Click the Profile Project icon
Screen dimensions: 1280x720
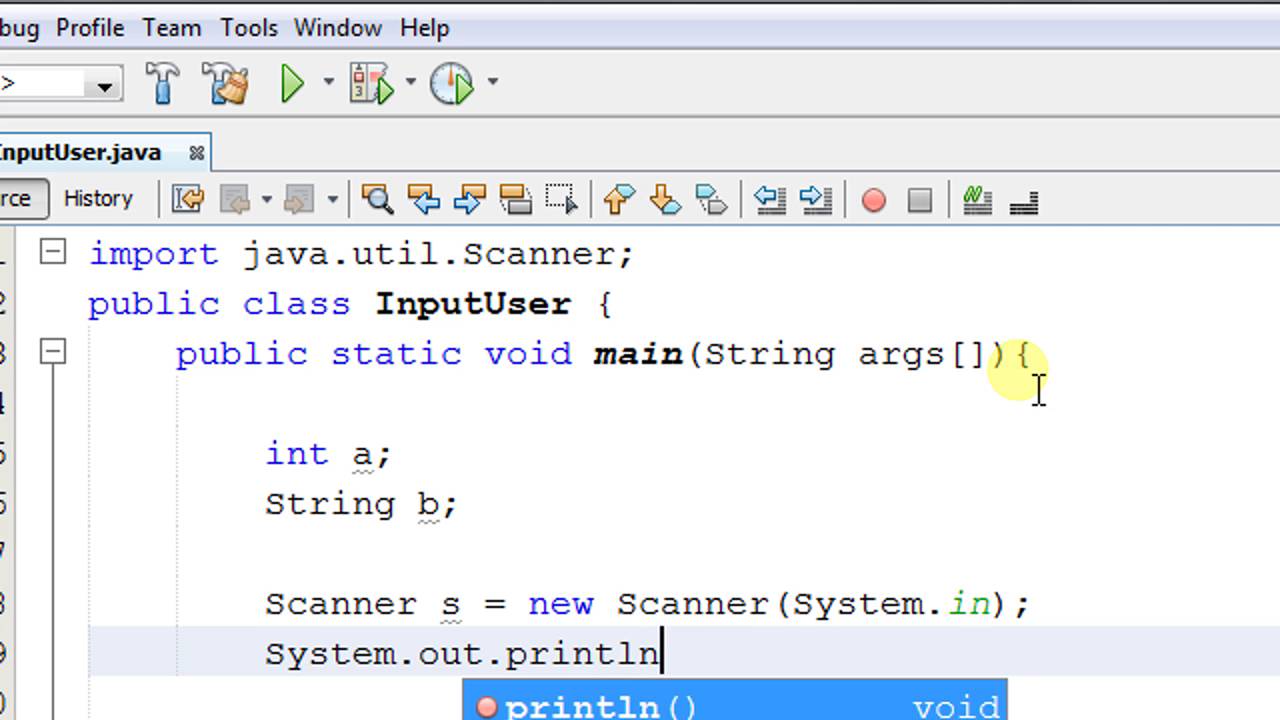click(x=452, y=83)
